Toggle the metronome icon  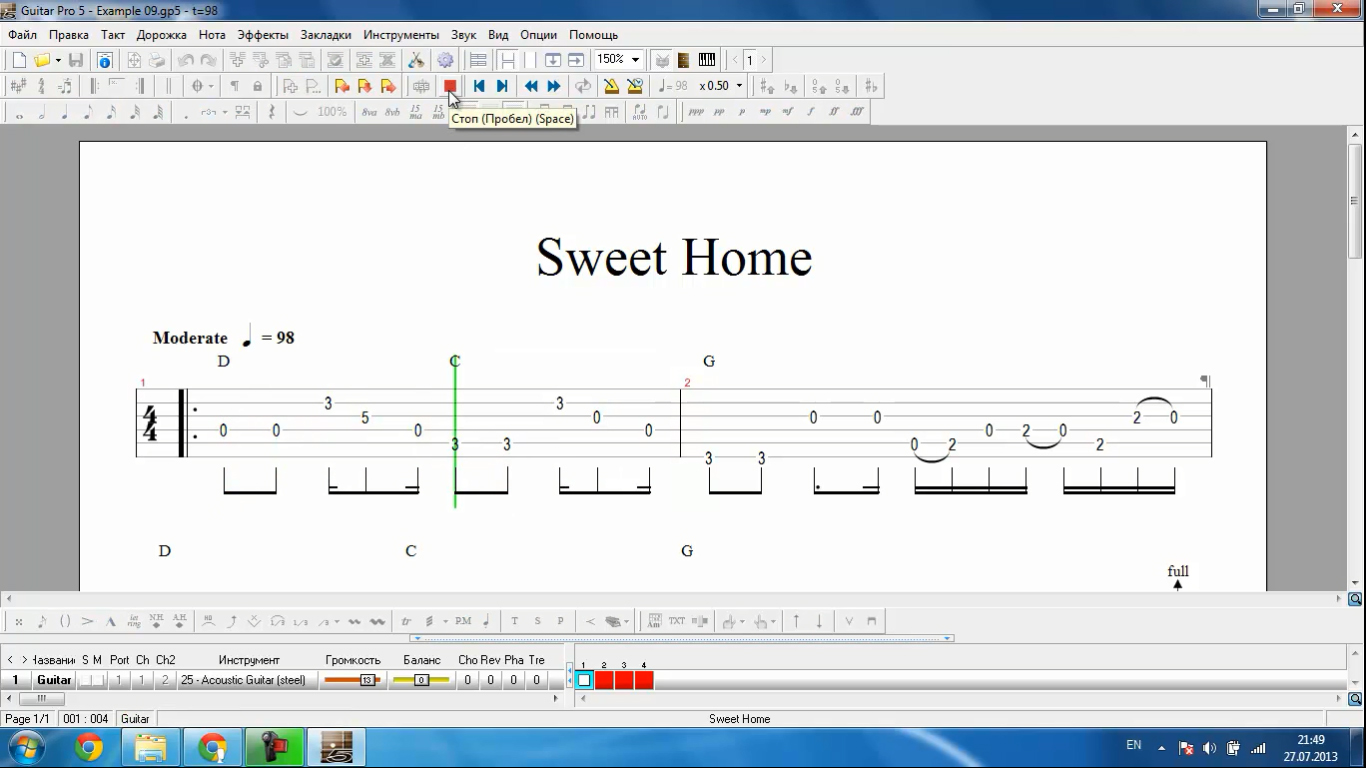(x=611, y=86)
